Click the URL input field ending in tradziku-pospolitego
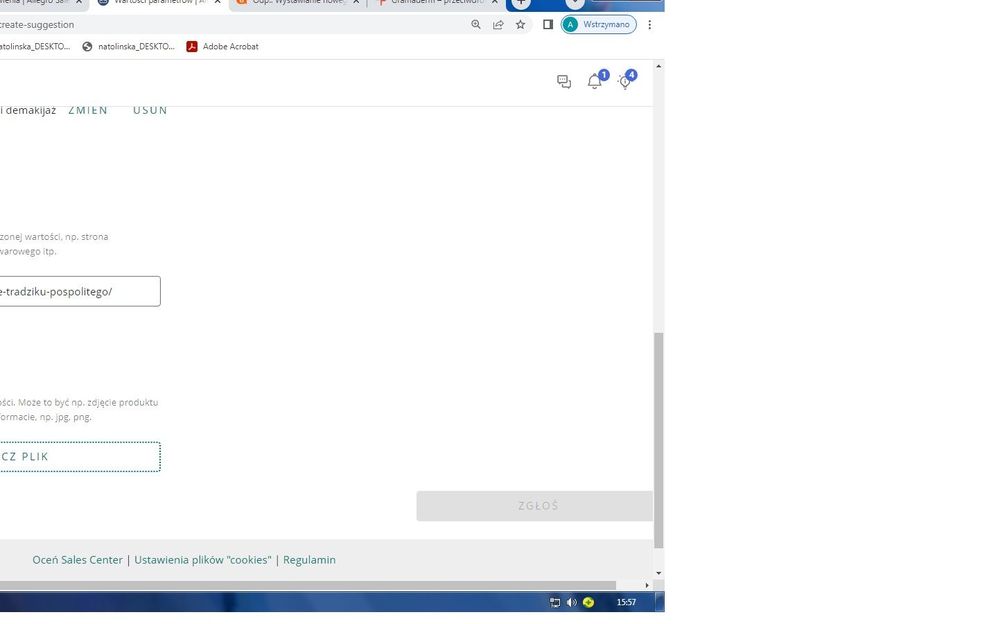This screenshot has width=998, height=624. click(78, 291)
